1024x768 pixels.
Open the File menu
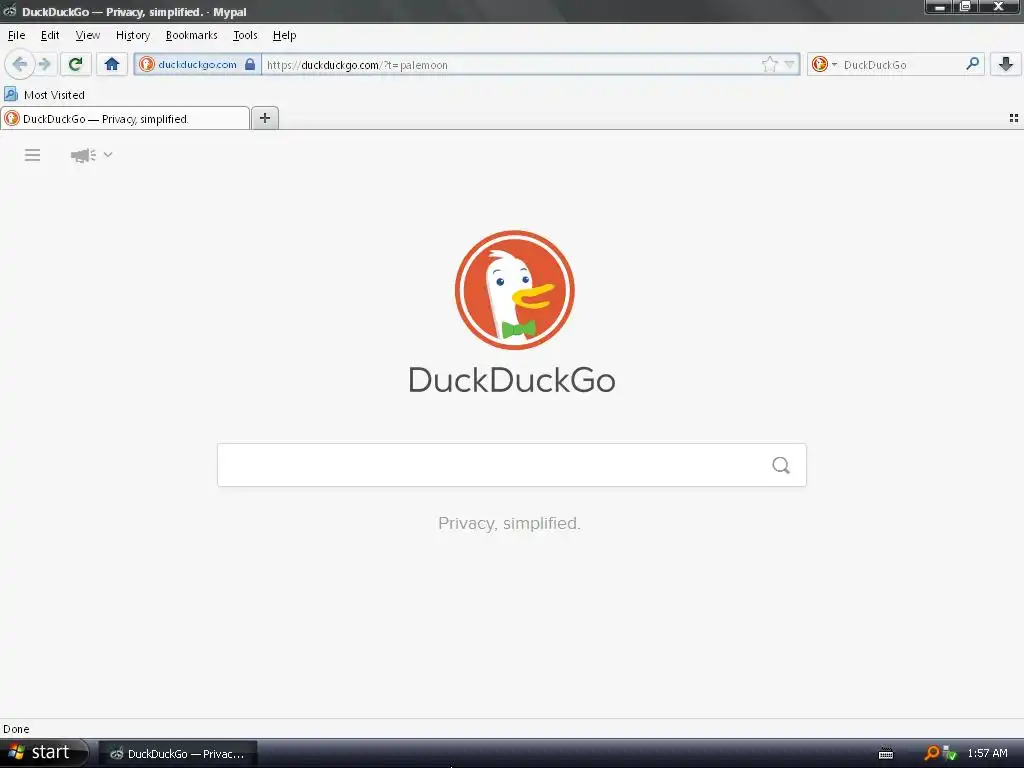click(x=16, y=35)
